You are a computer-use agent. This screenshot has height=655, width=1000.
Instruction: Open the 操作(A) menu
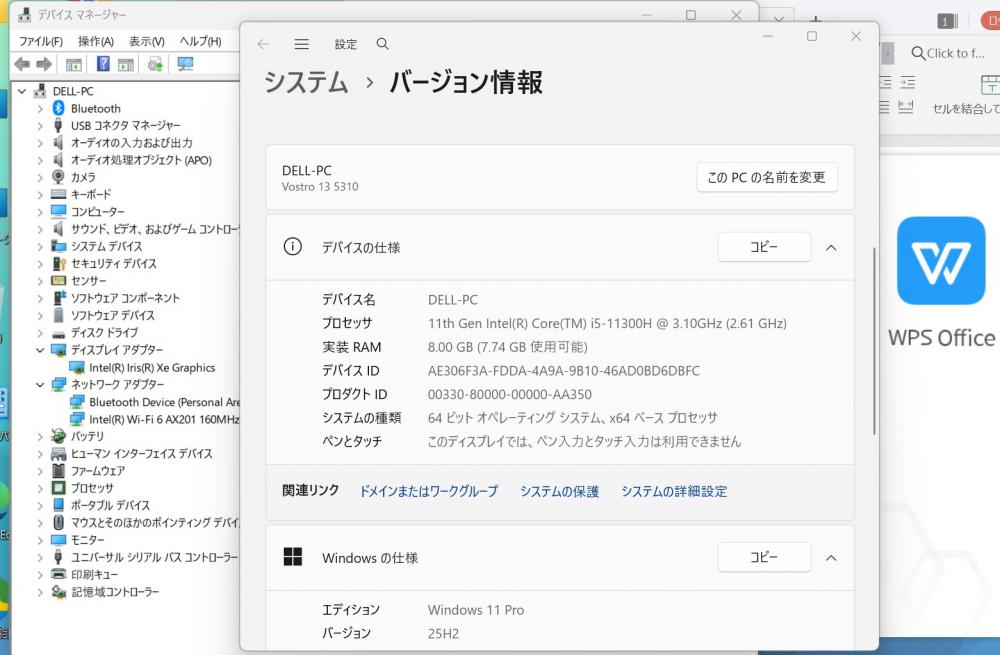pos(95,41)
